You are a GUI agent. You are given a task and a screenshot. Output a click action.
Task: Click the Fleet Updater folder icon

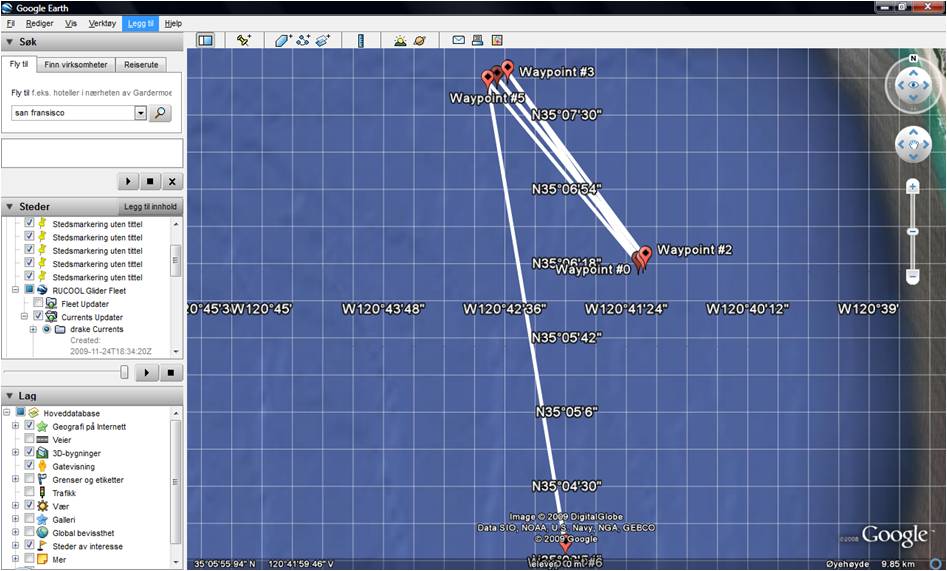pos(51,304)
